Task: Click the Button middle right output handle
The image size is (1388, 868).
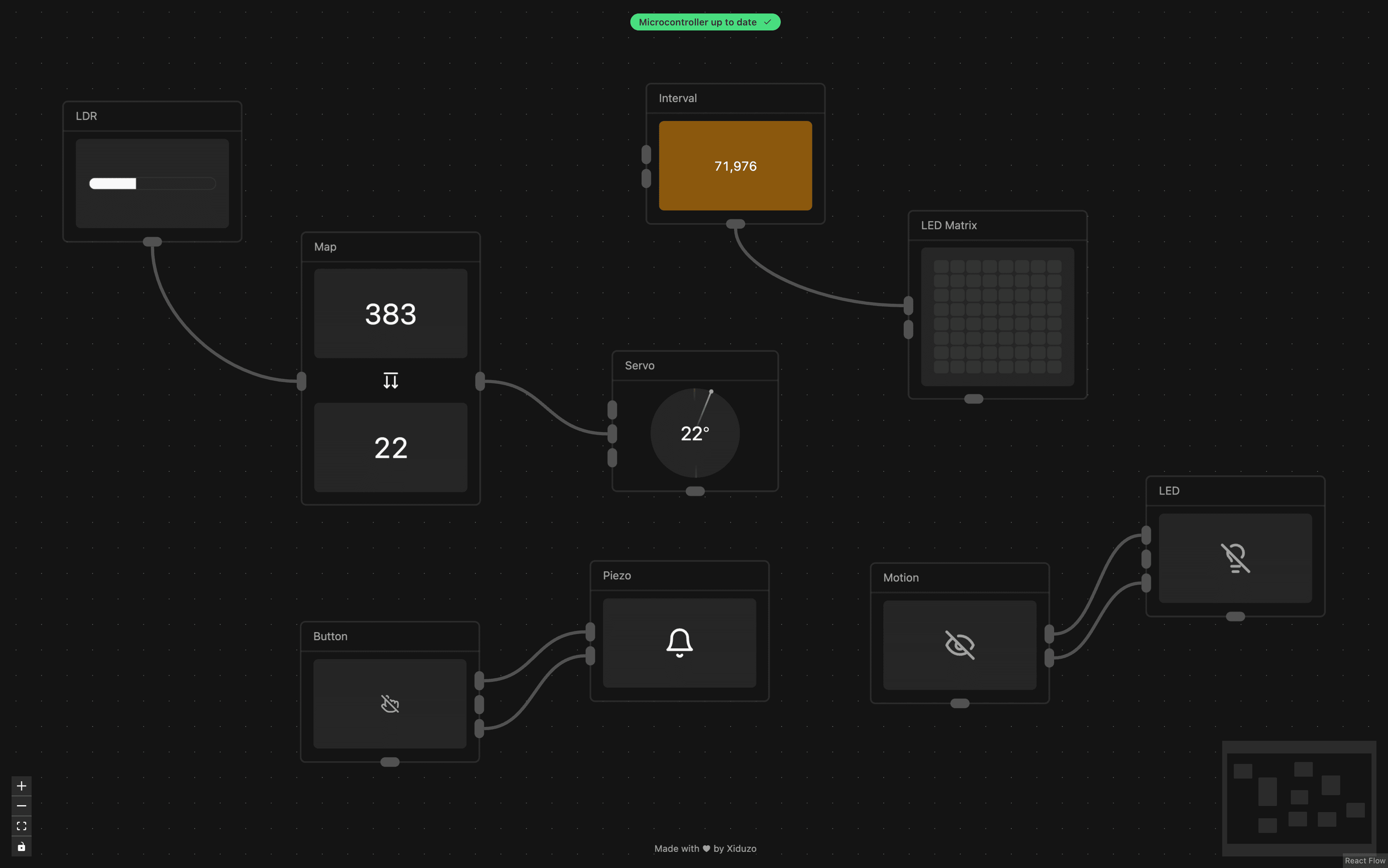Action: click(x=479, y=705)
